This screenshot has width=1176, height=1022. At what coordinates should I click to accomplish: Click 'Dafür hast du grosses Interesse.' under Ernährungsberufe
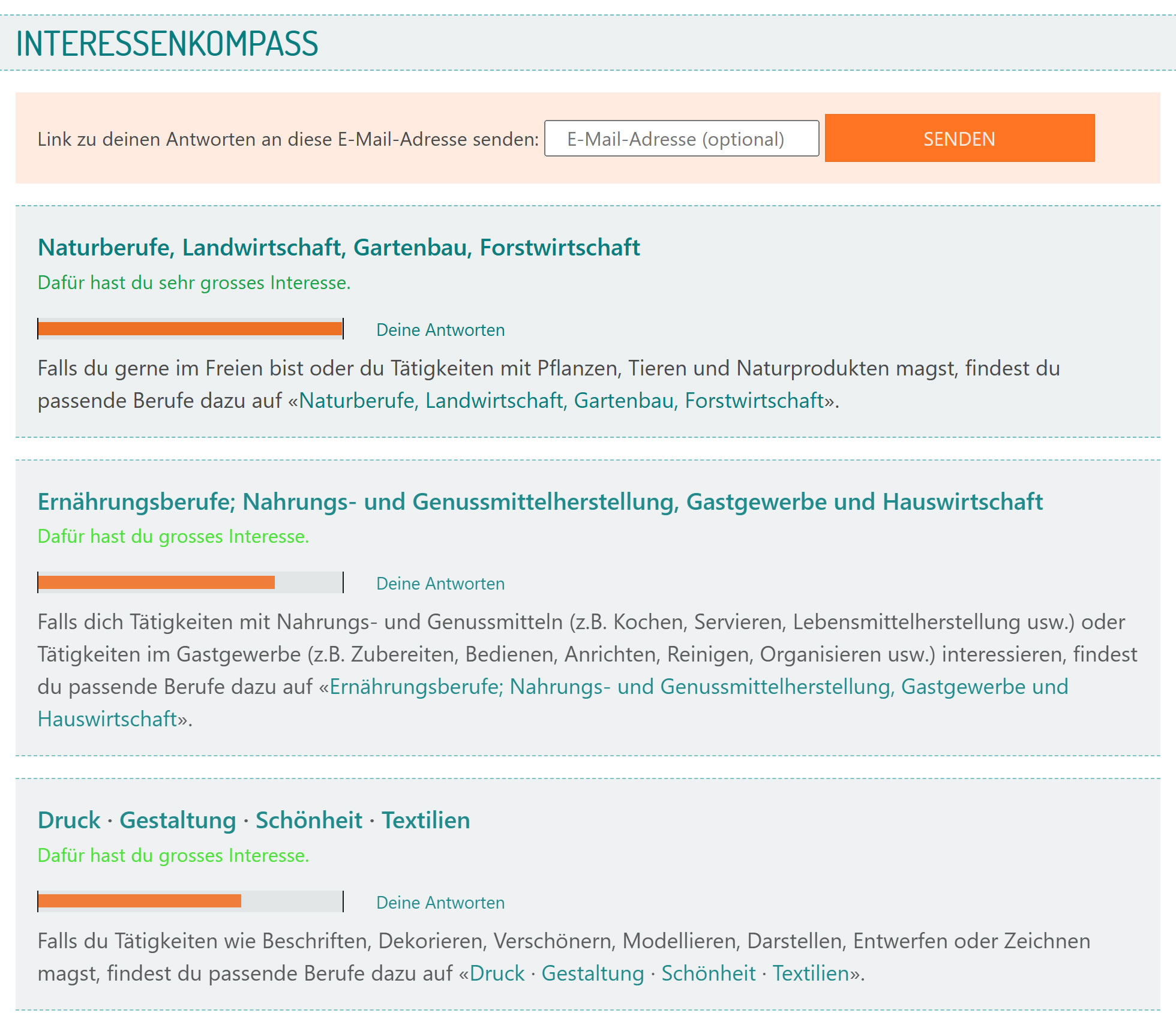173,536
